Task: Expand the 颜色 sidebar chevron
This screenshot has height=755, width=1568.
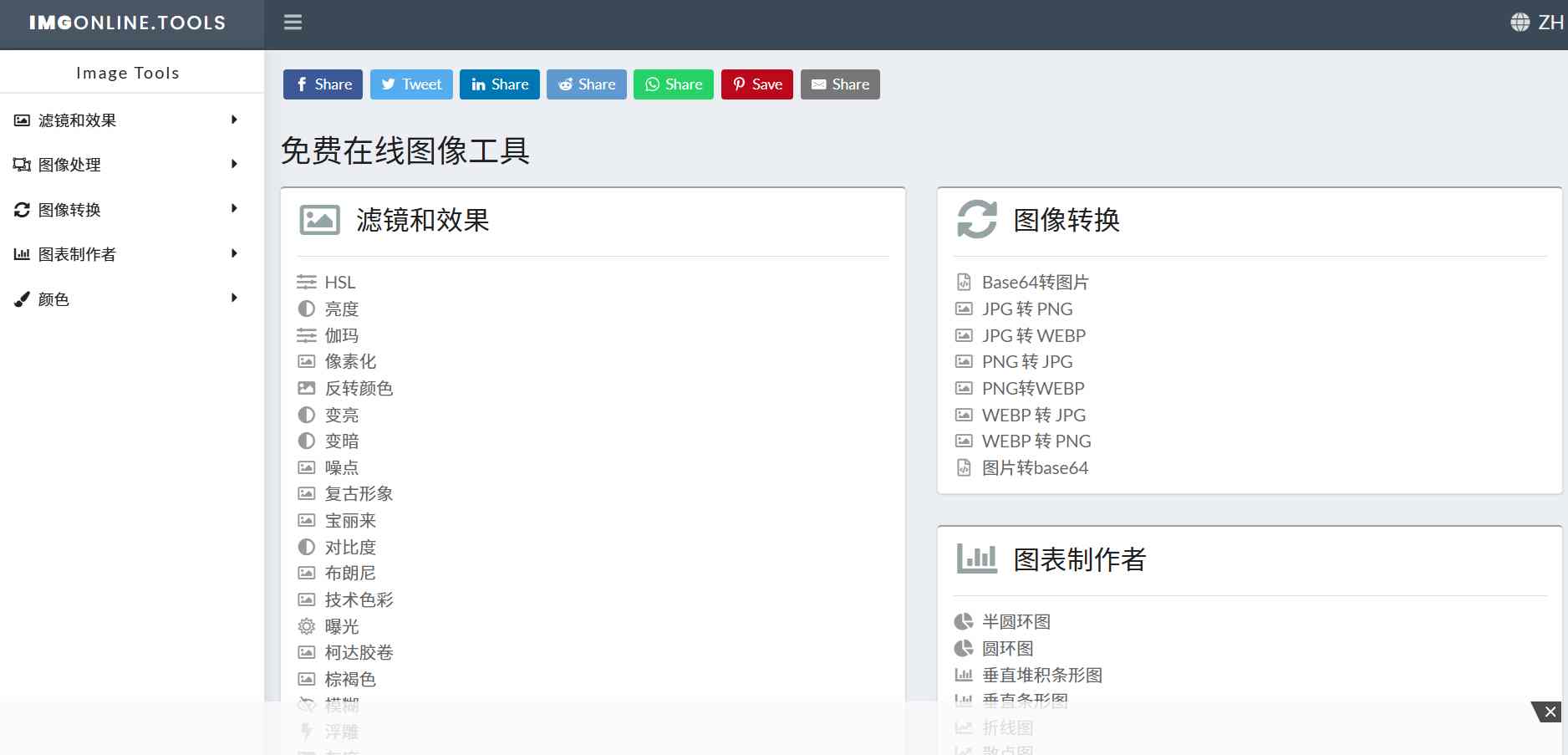Action: point(234,298)
